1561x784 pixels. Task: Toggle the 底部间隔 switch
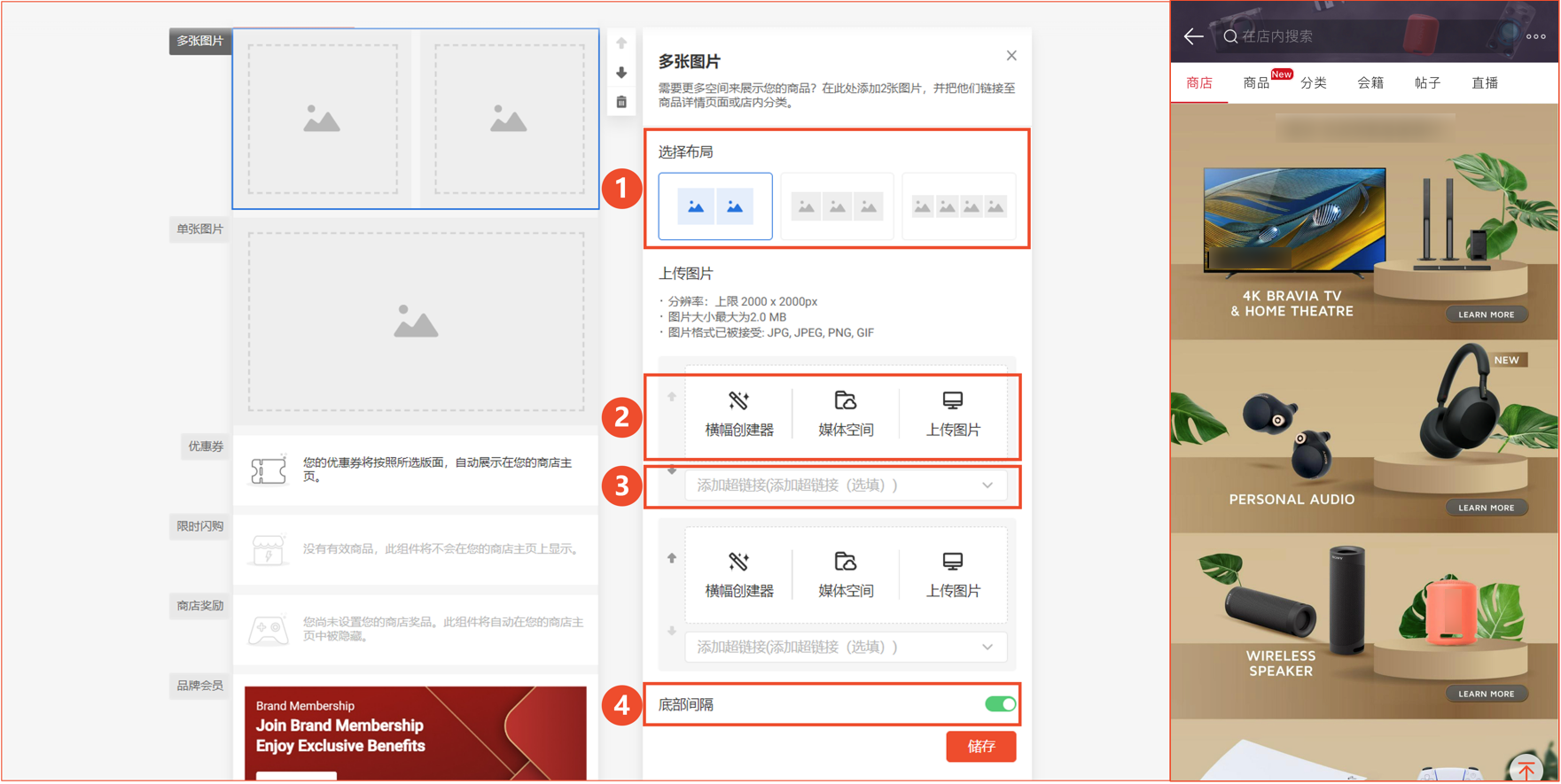click(x=1001, y=704)
